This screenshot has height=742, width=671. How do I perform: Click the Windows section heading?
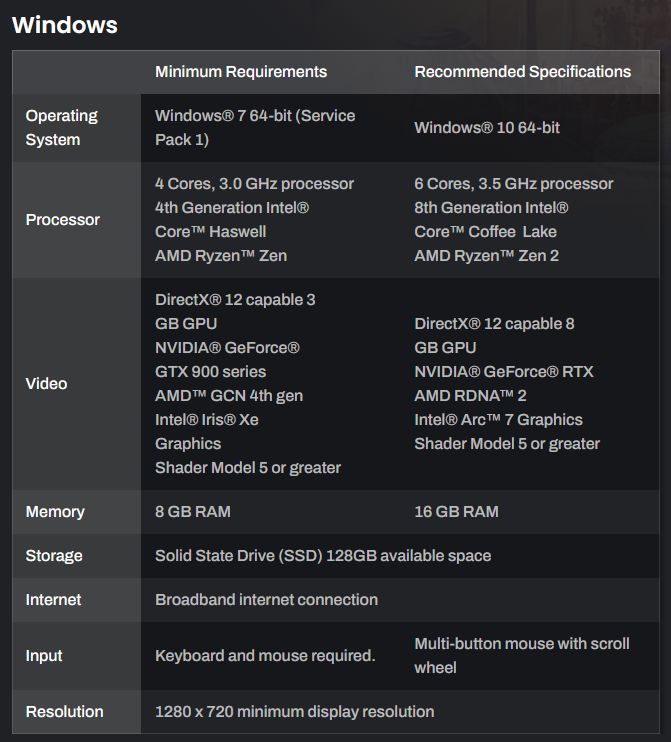(x=65, y=25)
